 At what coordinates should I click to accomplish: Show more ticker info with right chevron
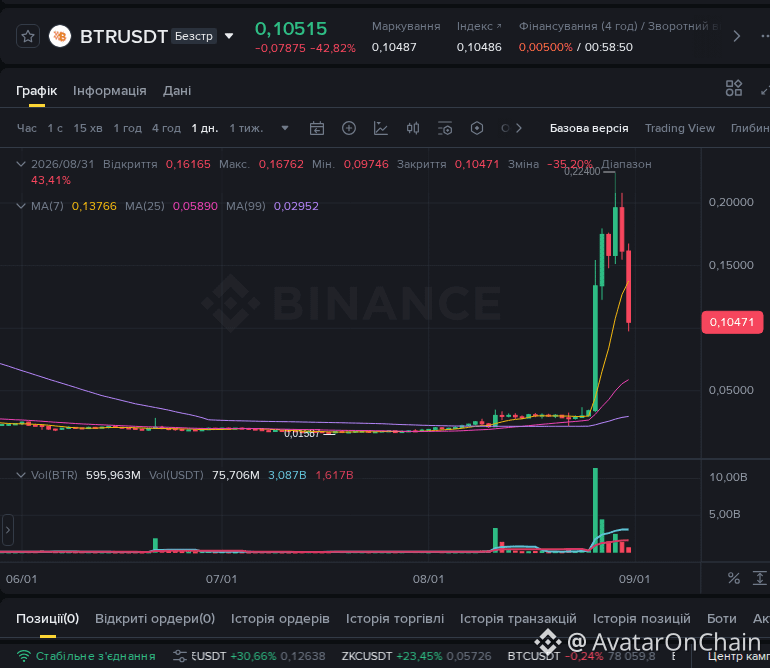point(736,36)
